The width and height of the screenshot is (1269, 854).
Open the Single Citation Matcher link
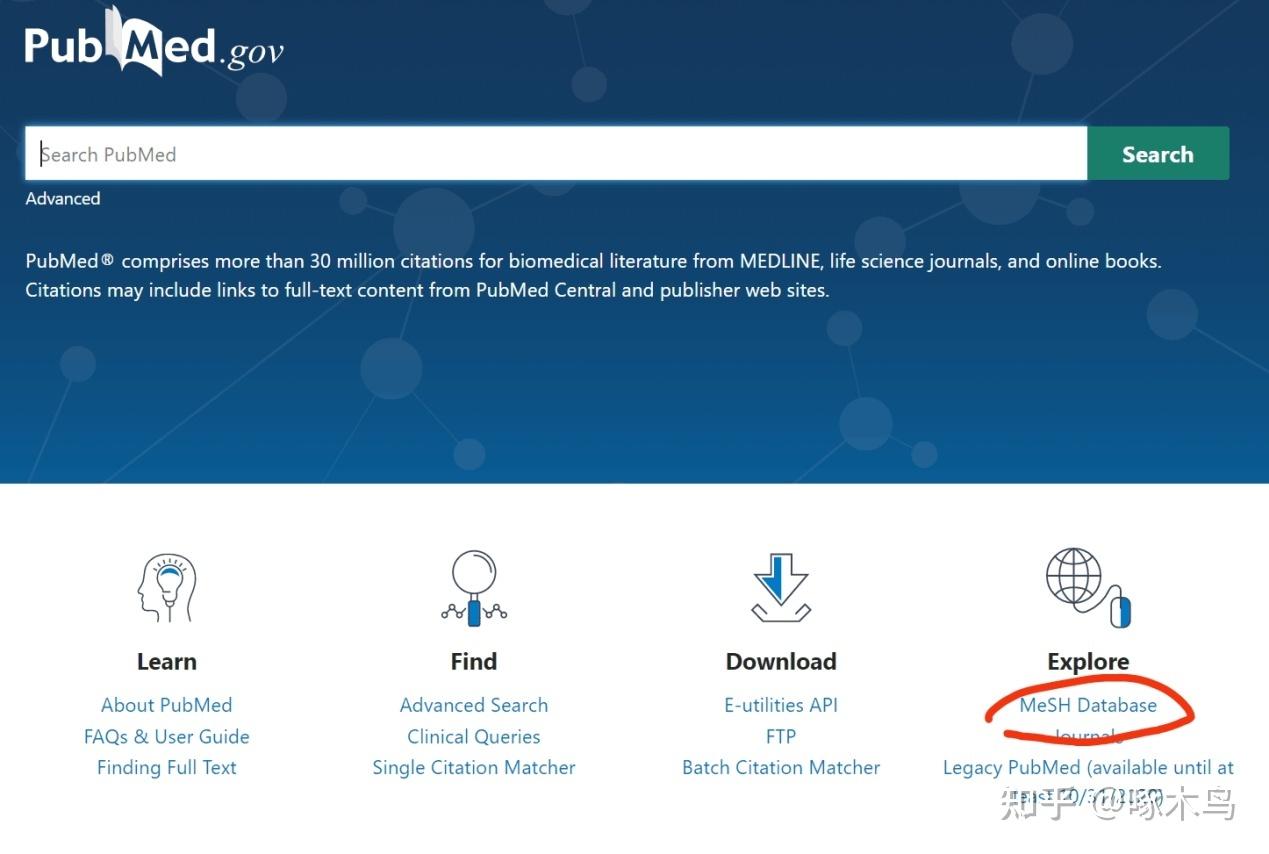[474, 767]
